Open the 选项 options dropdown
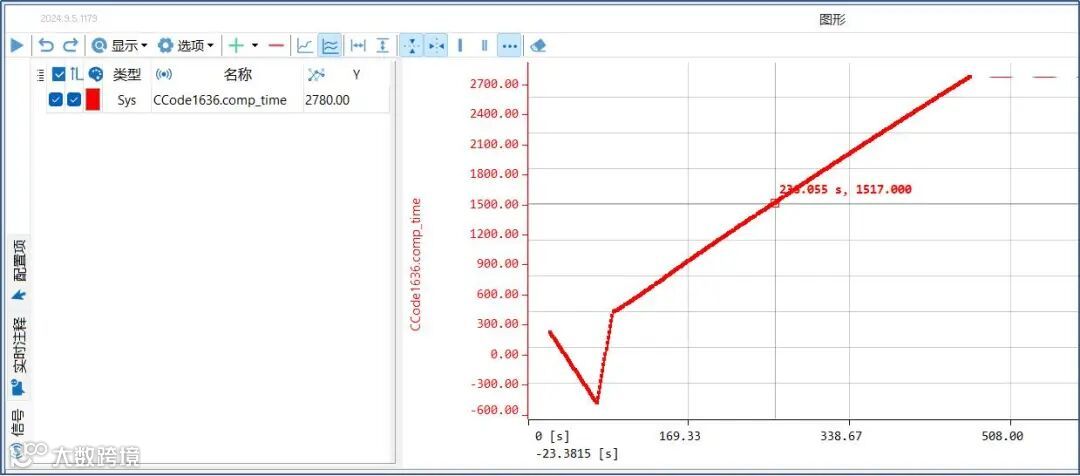The image size is (1080, 476). pos(186,45)
